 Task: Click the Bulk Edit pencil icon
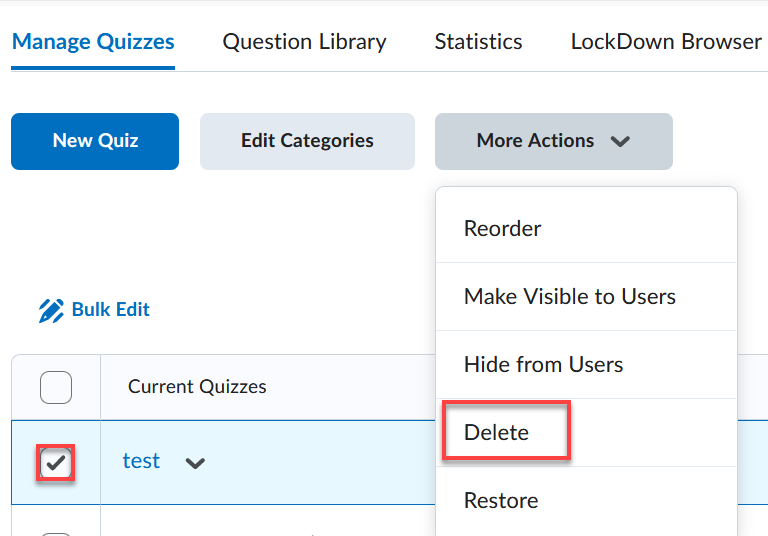(51, 310)
